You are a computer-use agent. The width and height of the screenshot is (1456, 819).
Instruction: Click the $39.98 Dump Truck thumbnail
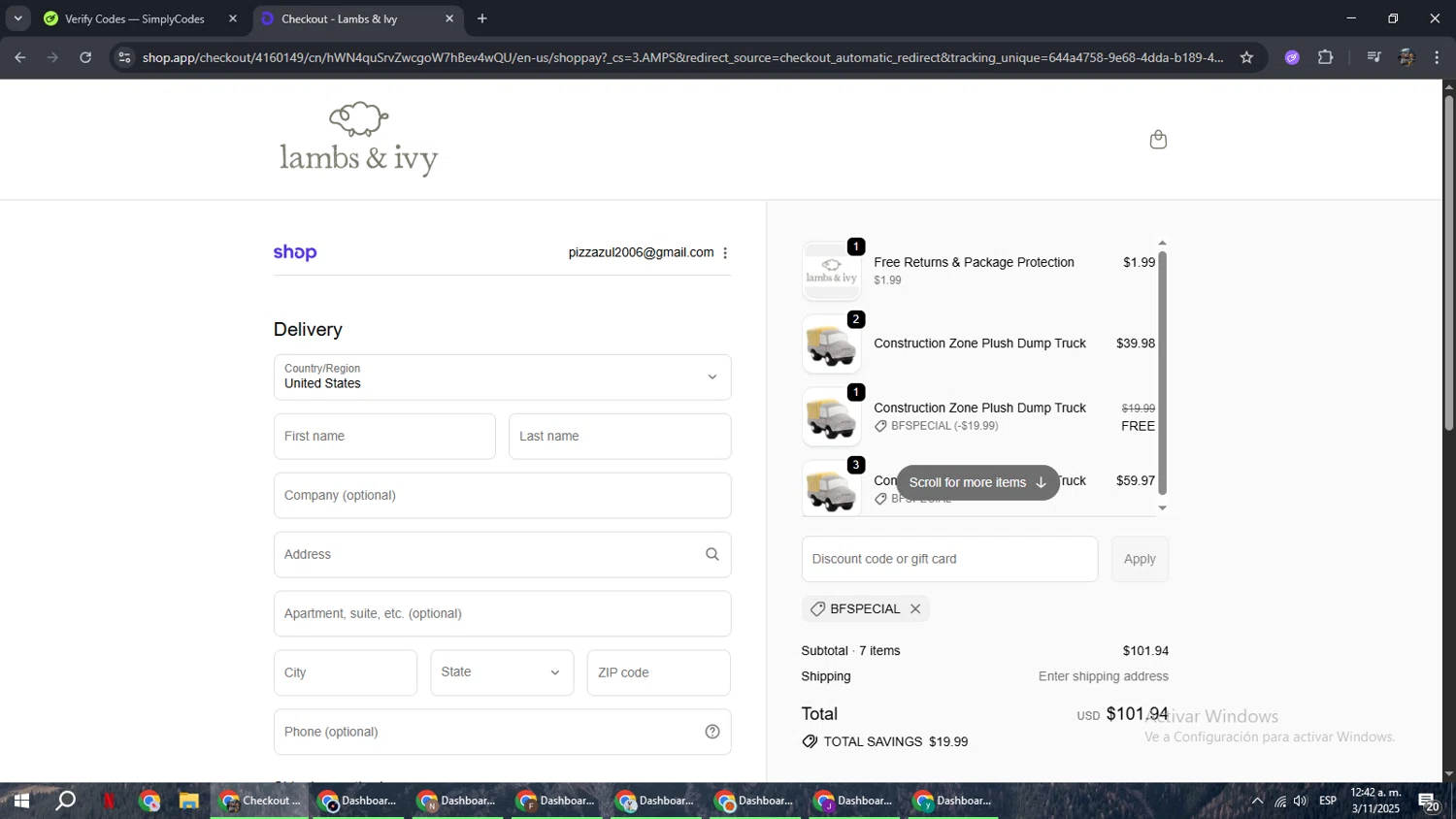click(x=832, y=344)
